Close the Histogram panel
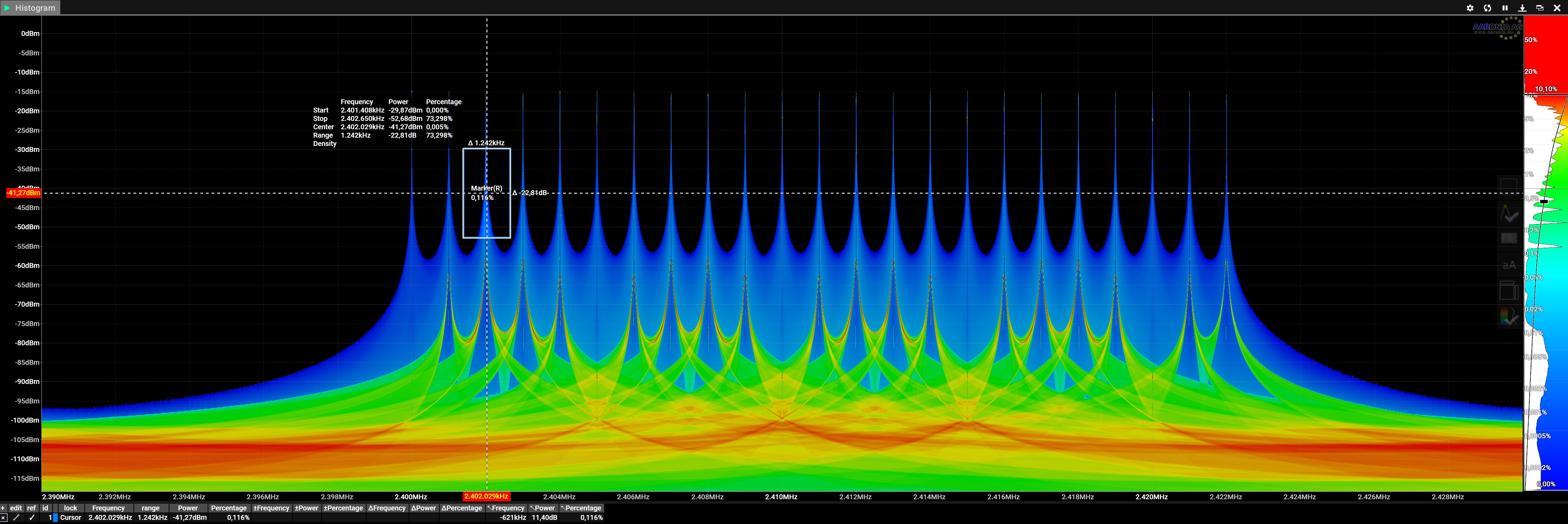This screenshot has height=524, width=1568. click(1557, 8)
